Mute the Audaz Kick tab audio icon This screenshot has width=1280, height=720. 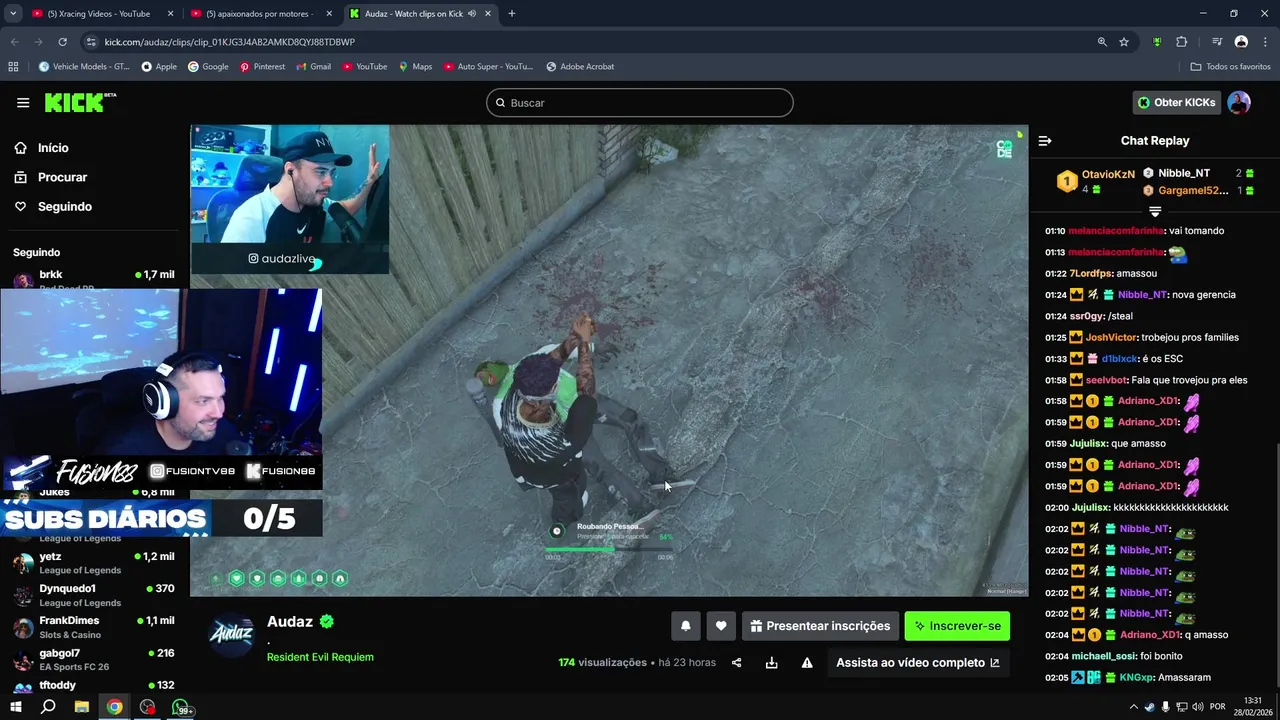click(x=471, y=14)
